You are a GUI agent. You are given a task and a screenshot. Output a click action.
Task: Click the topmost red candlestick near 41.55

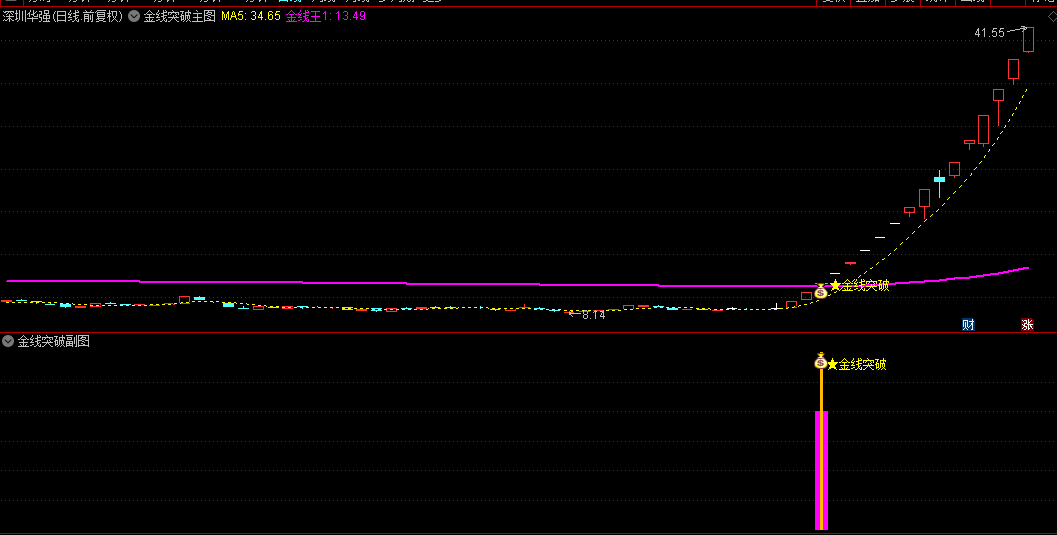tap(1028, 39)
